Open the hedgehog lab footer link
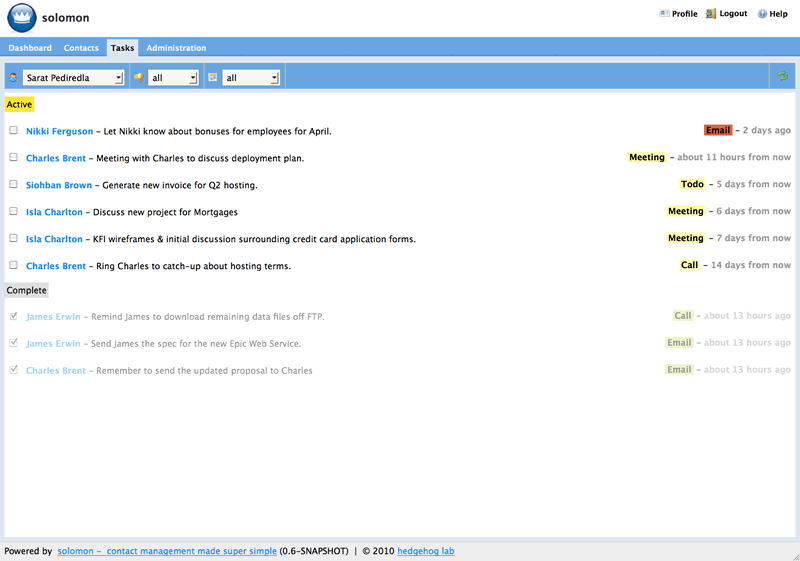Viewport: 800px width, 561px height. coord(426,551)
